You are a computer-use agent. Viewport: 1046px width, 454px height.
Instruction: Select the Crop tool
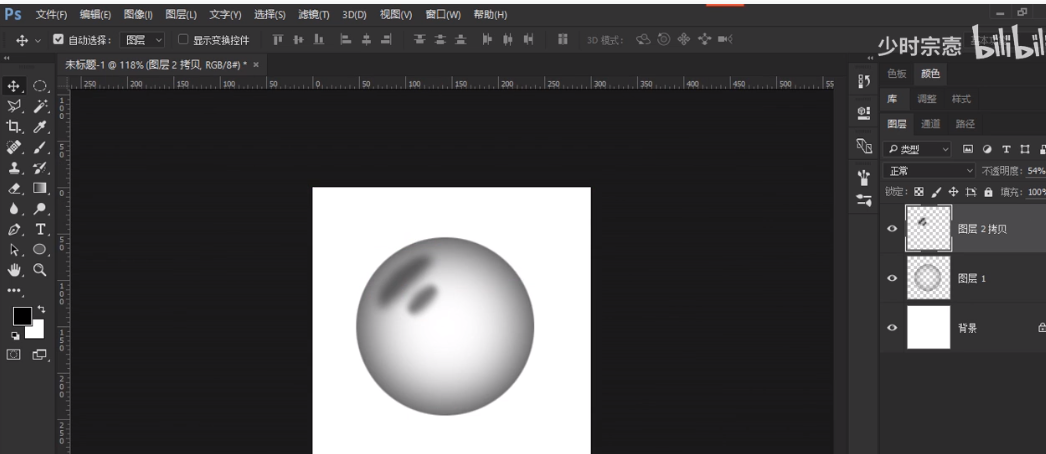[x=14, y=127]
